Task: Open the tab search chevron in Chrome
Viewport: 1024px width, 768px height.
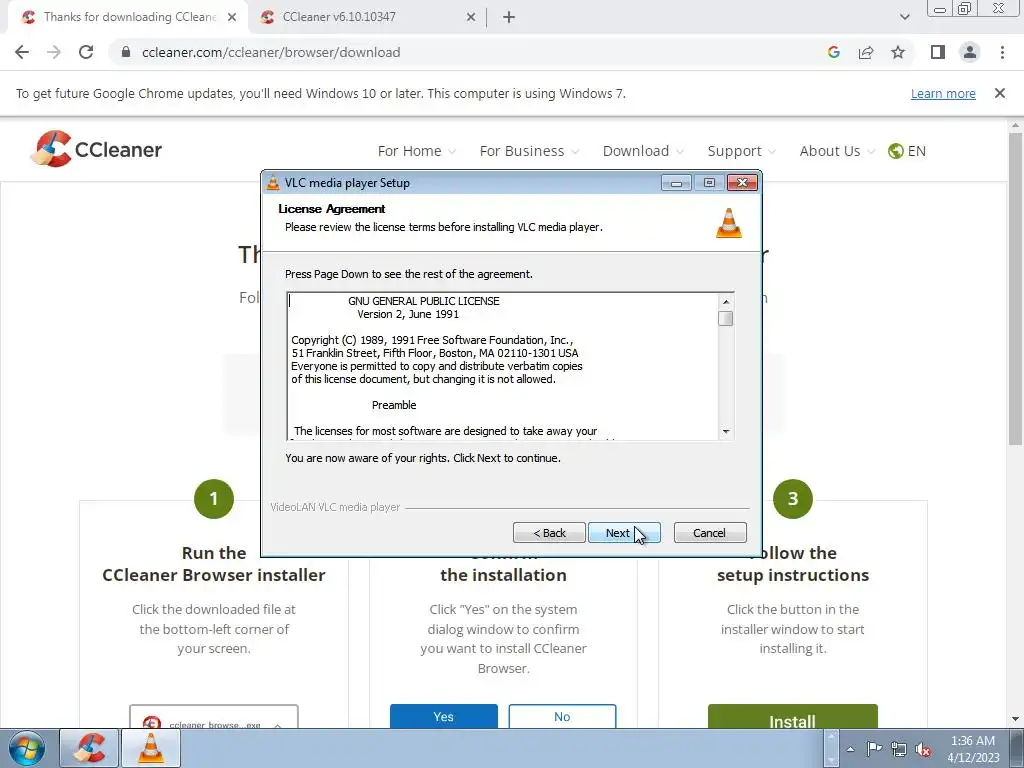Action: point(904,18)
